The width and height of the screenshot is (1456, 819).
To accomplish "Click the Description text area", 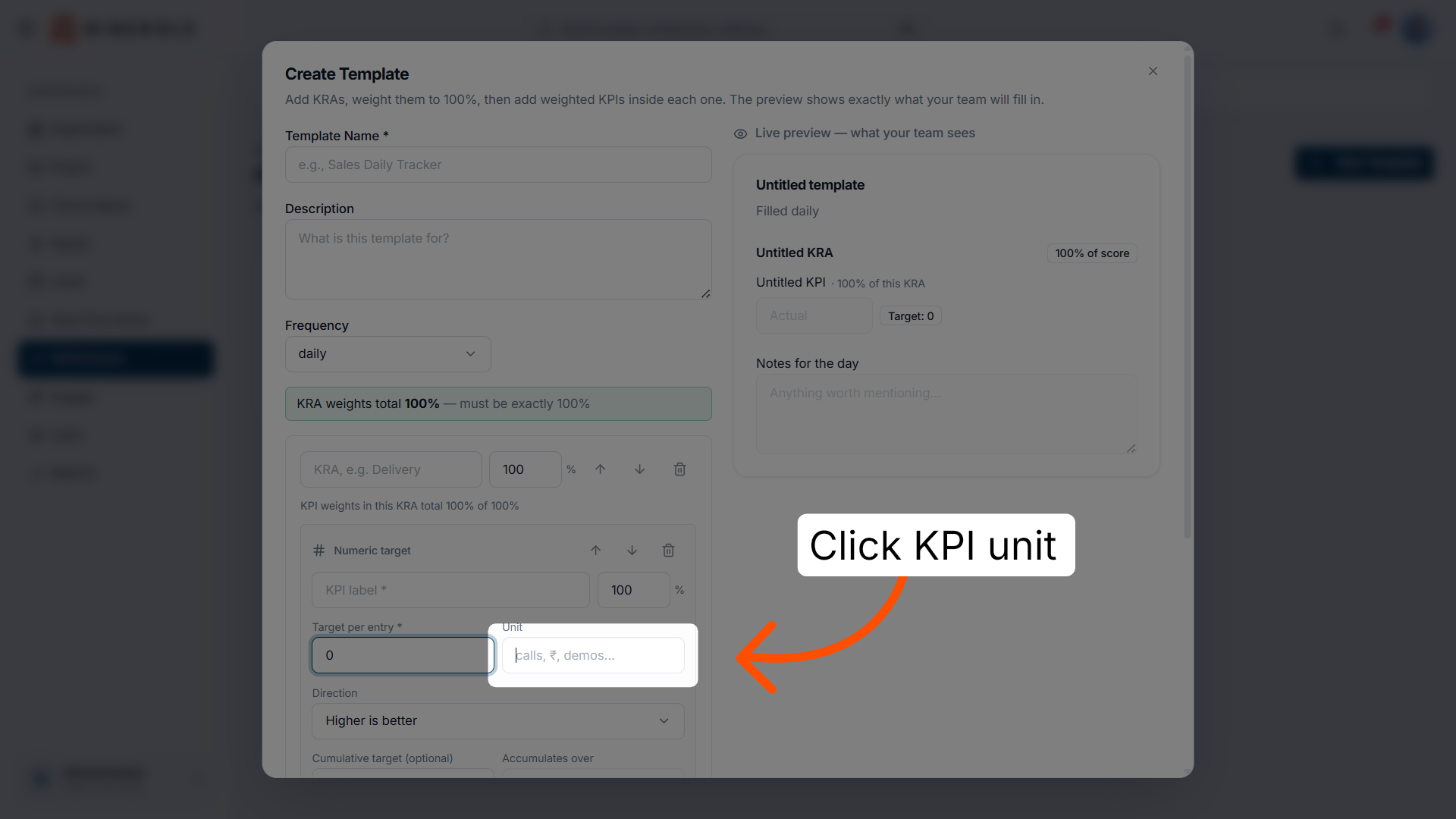I will [x=498, y=259].
